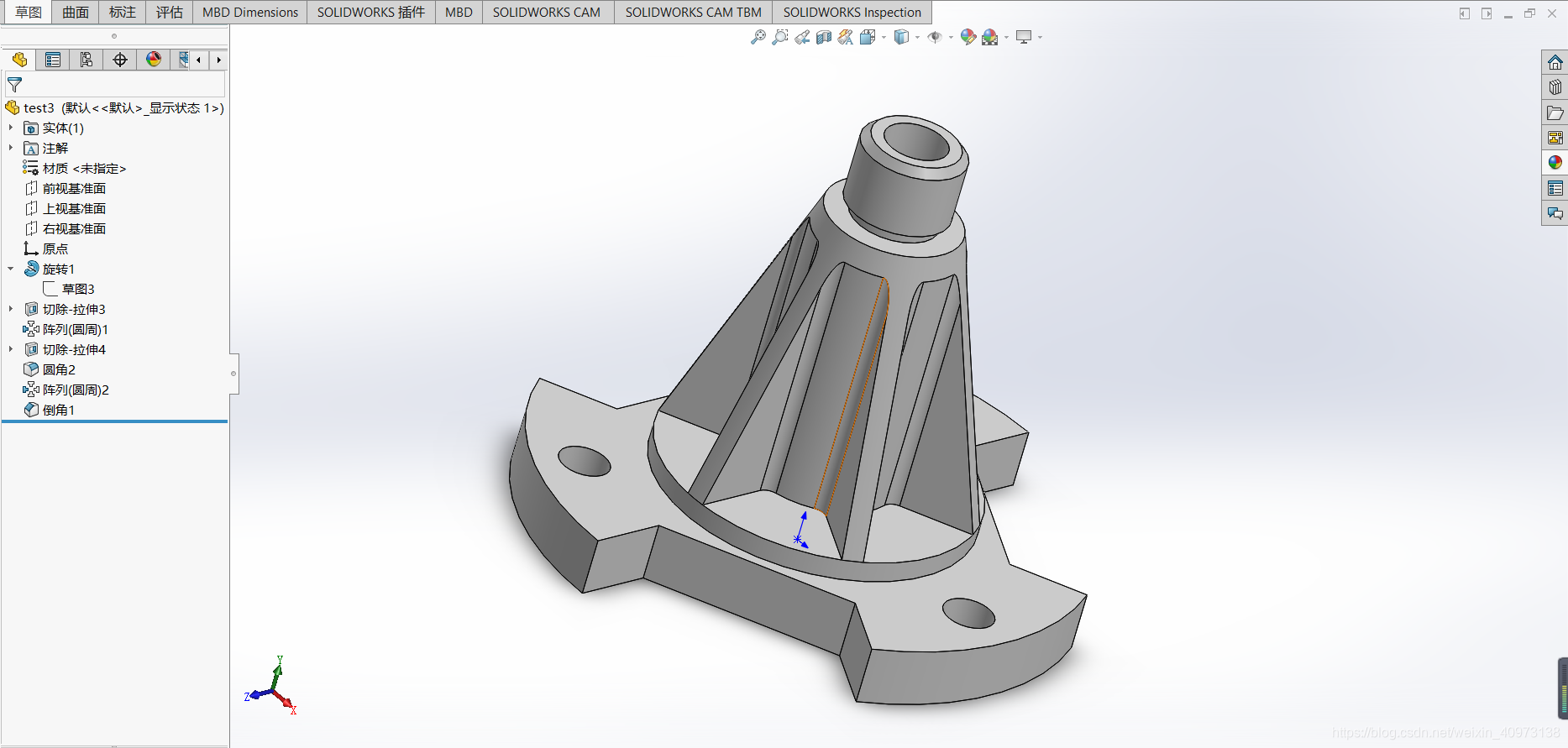The image size is (1568, 748).
Task: Open the 草图 ribbon tab
Action: (29, 12)
